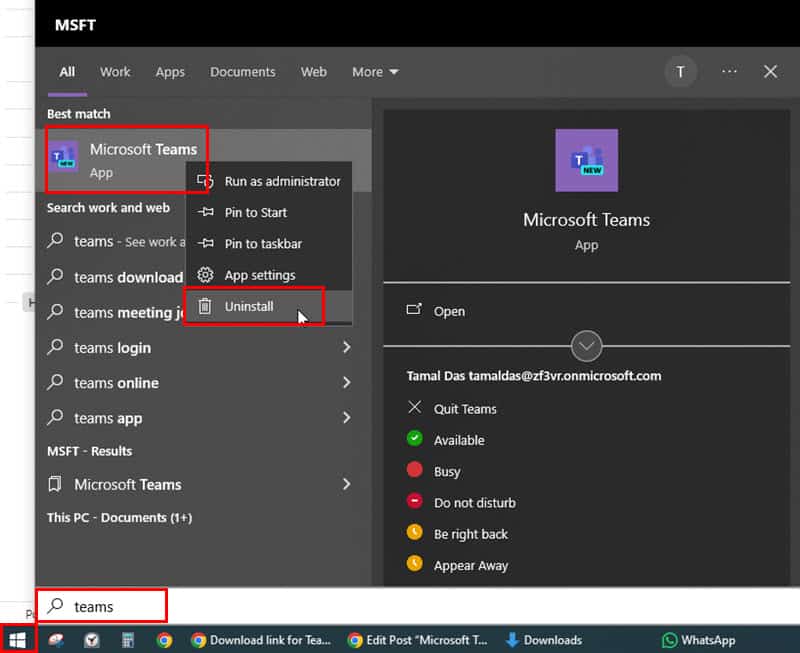This screenshot has height=653, width=800.
Task: Set status to Be right back
Action: coord(470,534)
